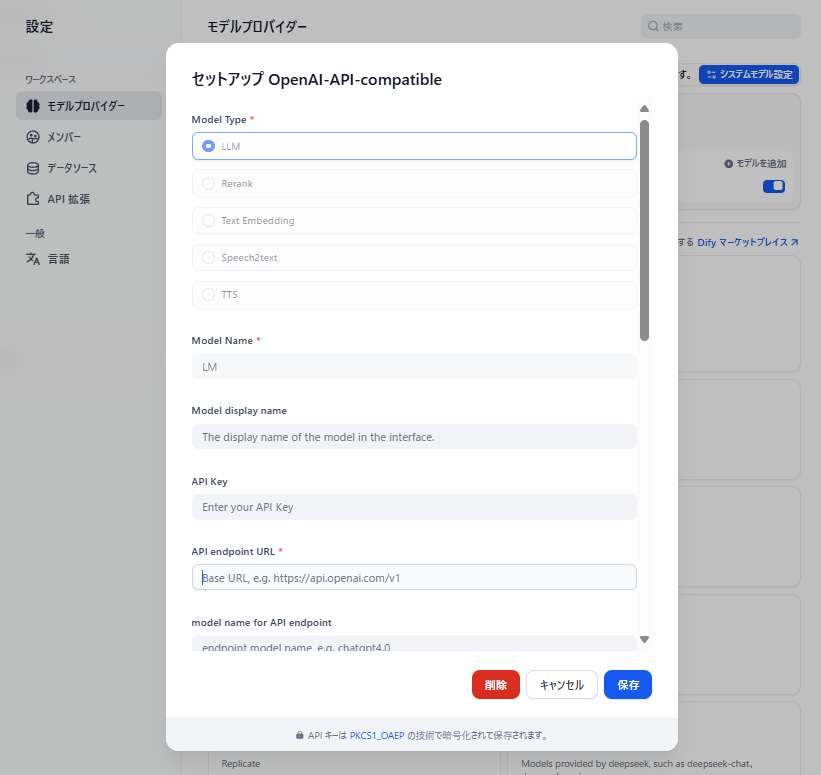
Task: Click the red 削除 delete button
Action: click(495, 685)
